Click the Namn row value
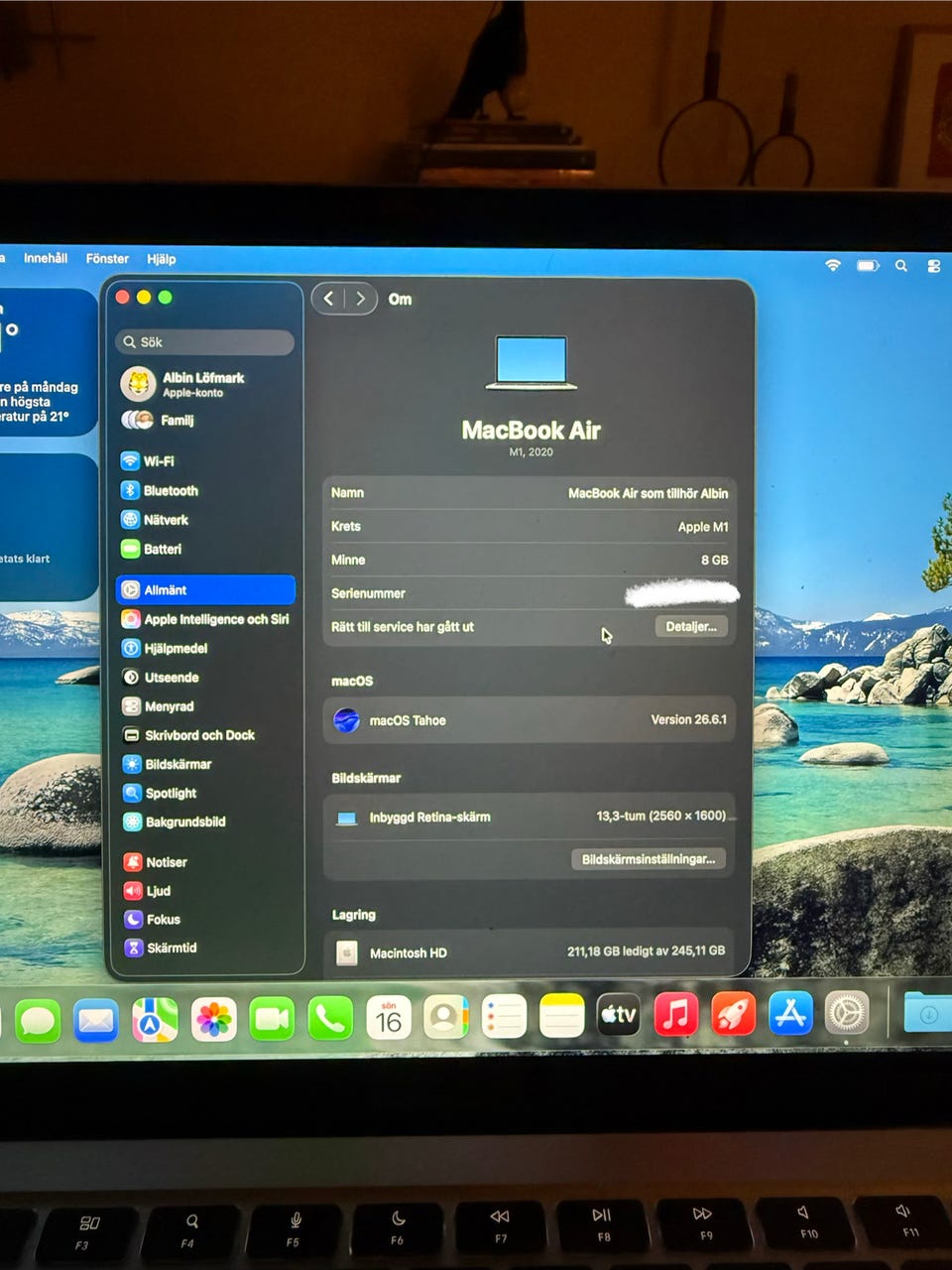 point(648,493)
